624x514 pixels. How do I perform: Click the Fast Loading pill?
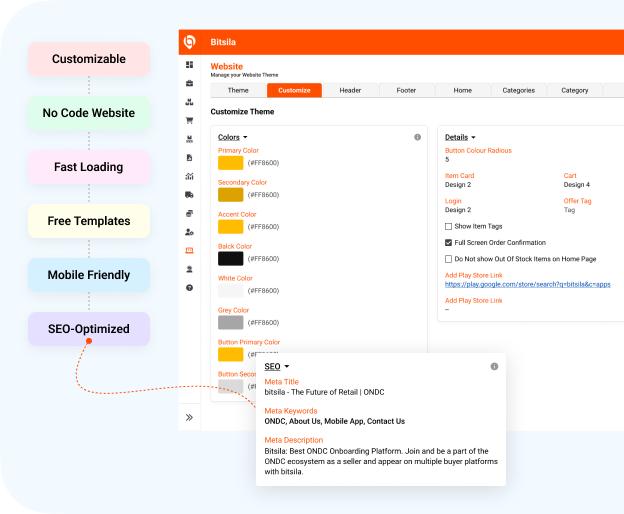89,167
